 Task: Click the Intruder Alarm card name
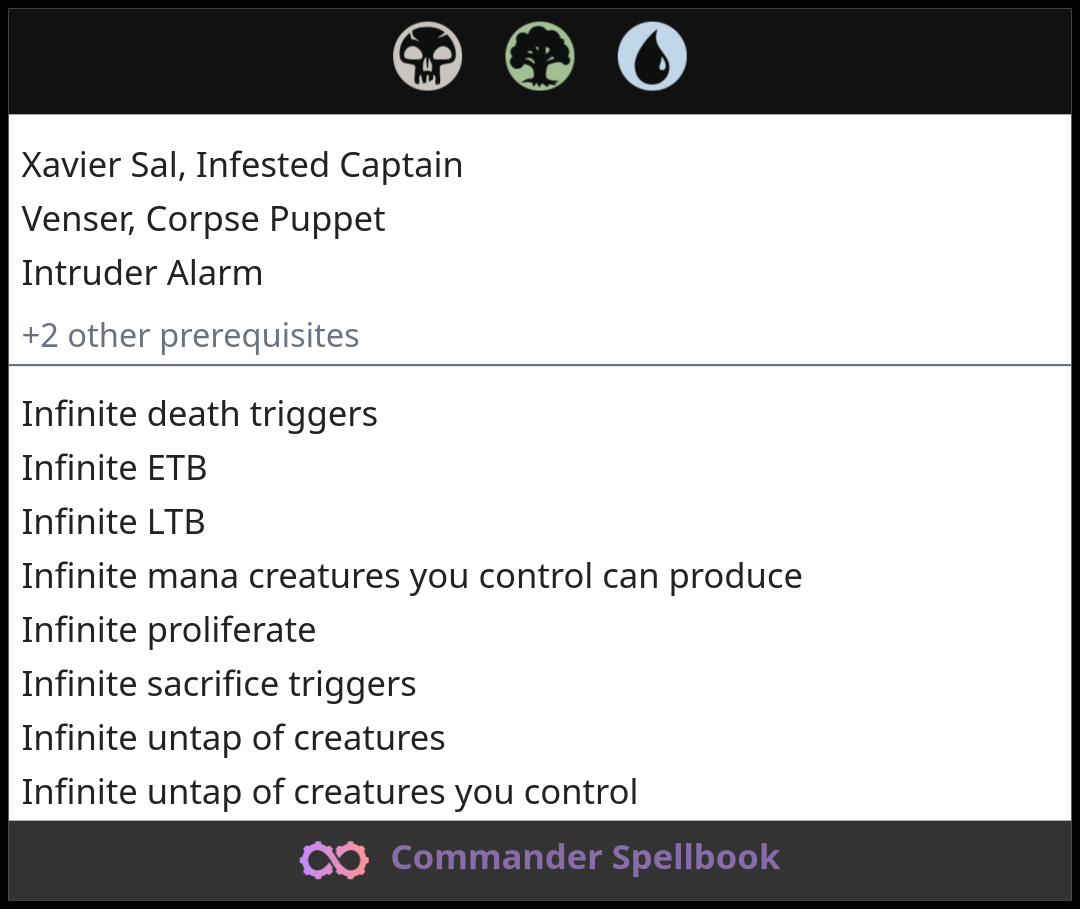pyautogui.click(x=142, y=273)
